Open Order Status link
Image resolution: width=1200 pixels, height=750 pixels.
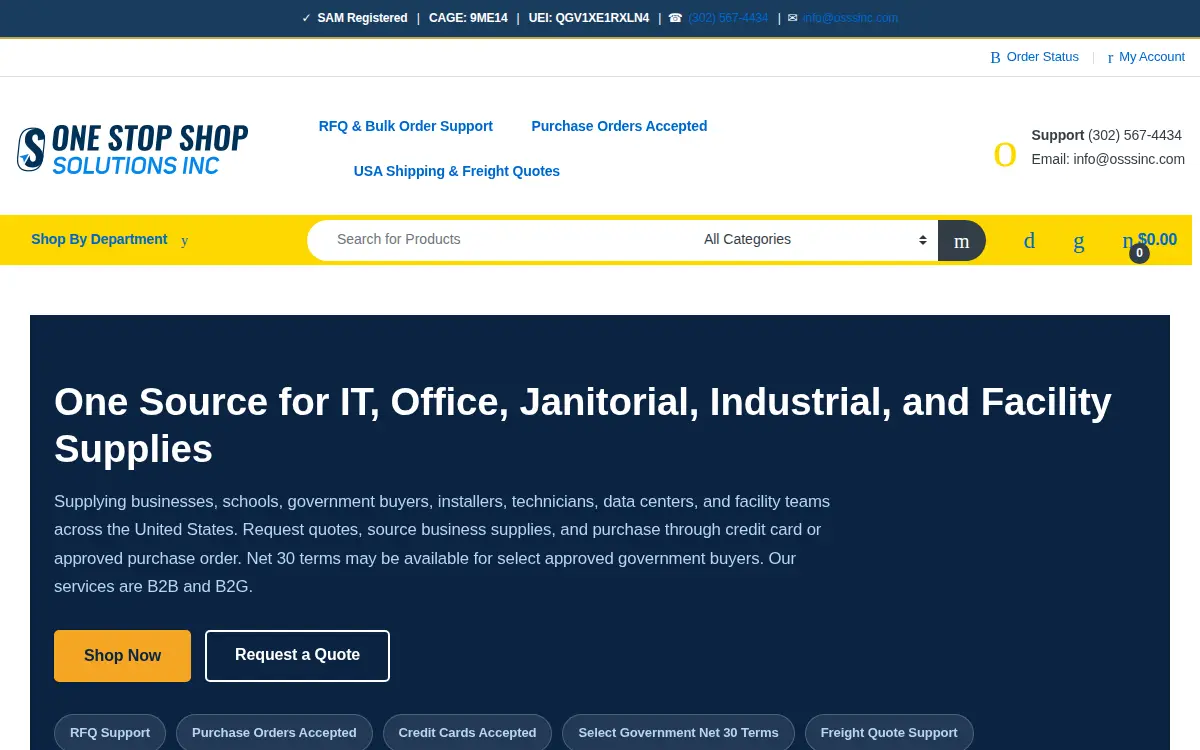click(x=1043, y=57)
